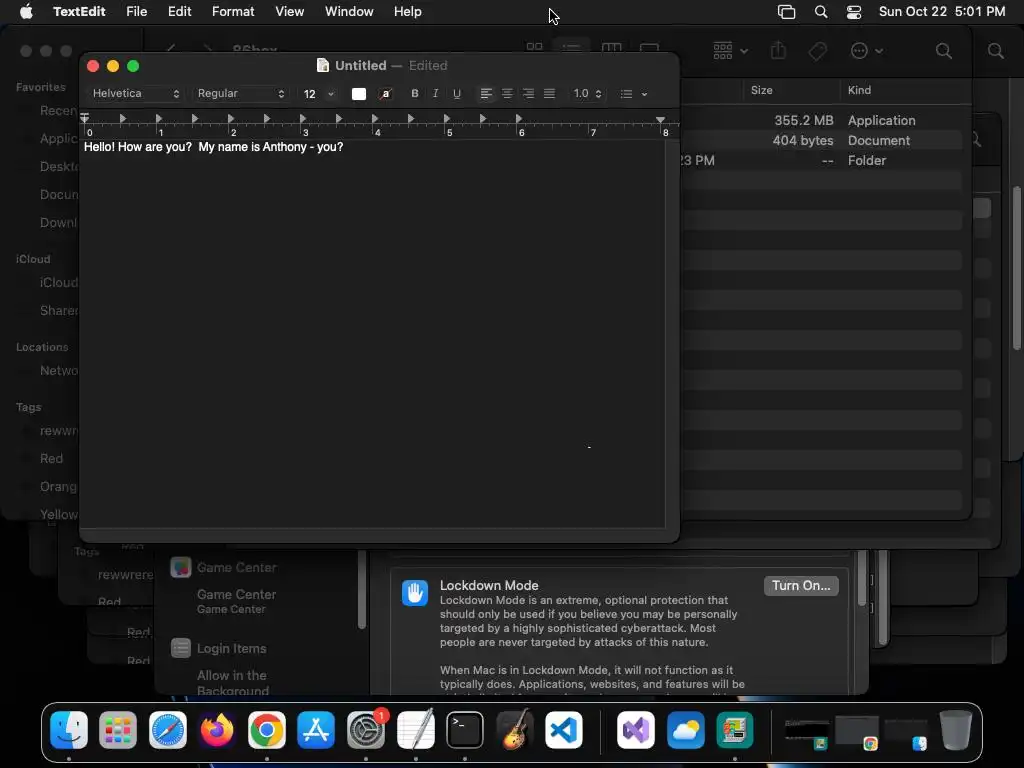This screenshot has width=1024, height=768.
Task: Open the cloud weather app in Dock
Action: pyautogui.click(x=685, y=730)
